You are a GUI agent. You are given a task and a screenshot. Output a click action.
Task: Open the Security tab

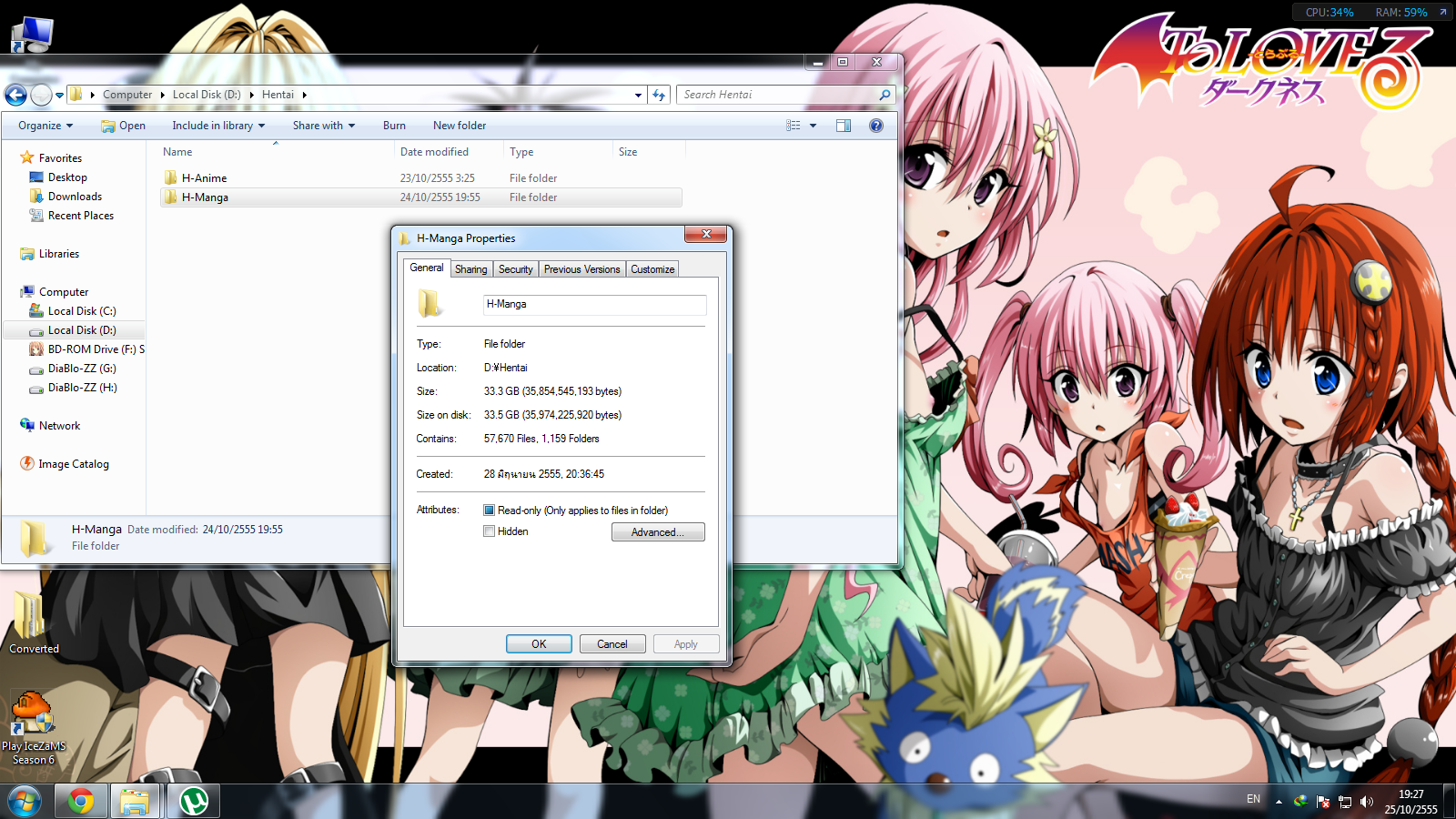[516, 269]
